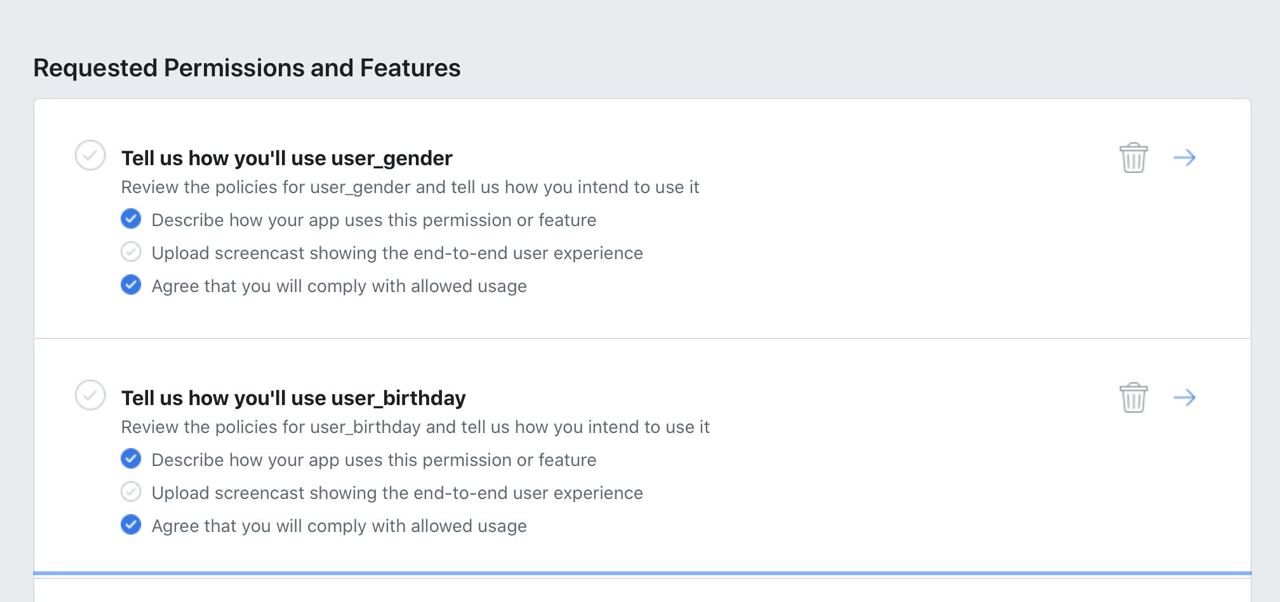Click user_gender describe app usage text
The image size is (1280, 602).
point(374,220)
